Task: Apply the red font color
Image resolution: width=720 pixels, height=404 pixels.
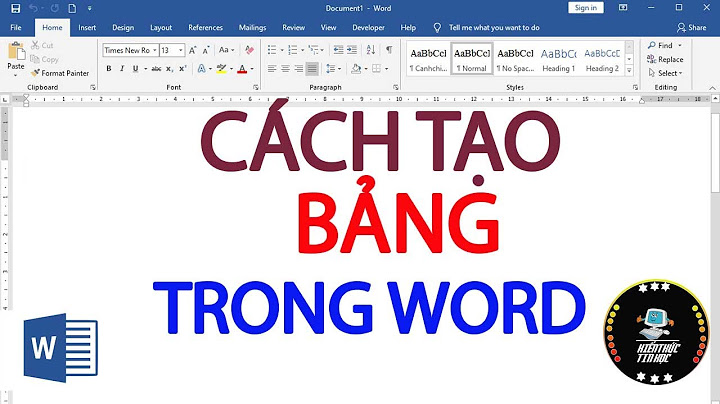Action: click(x=242, y=69)
